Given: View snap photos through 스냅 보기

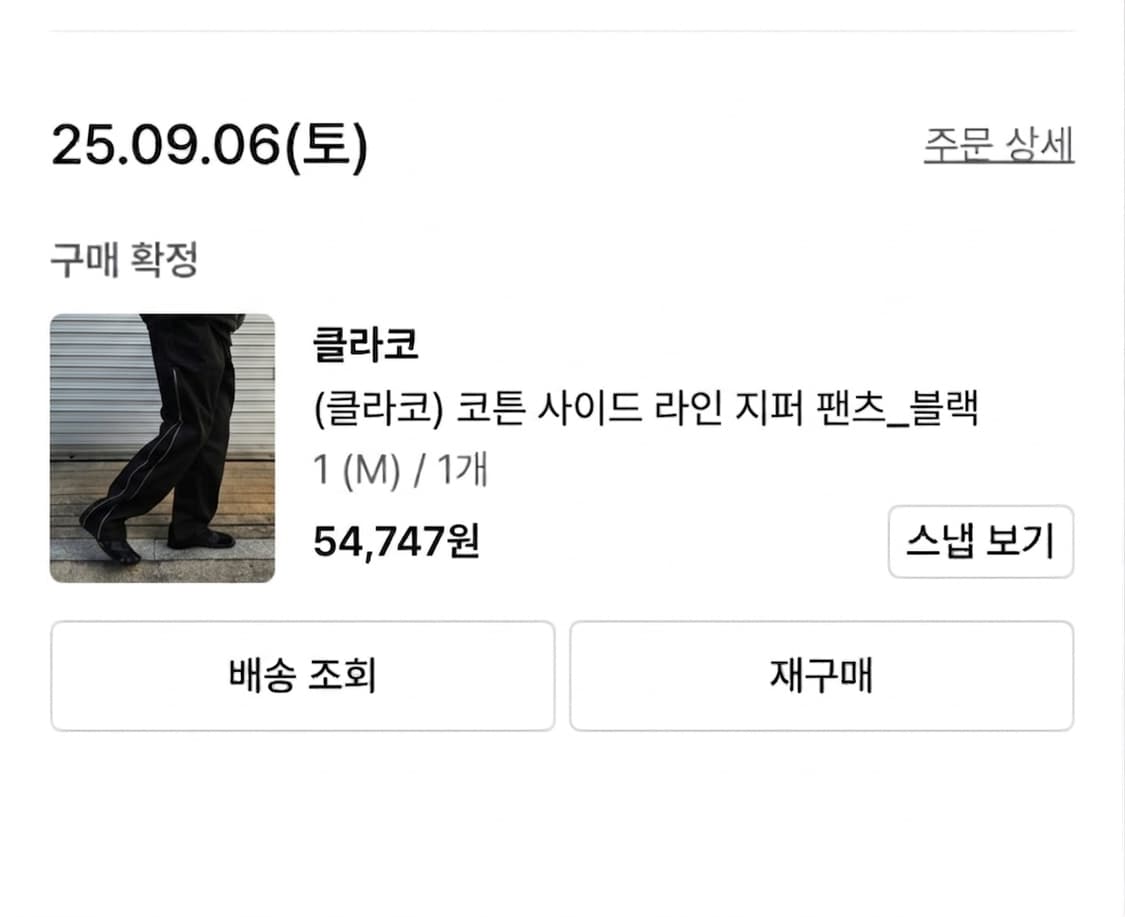Looking at the screenshot, I should [981, 541].
